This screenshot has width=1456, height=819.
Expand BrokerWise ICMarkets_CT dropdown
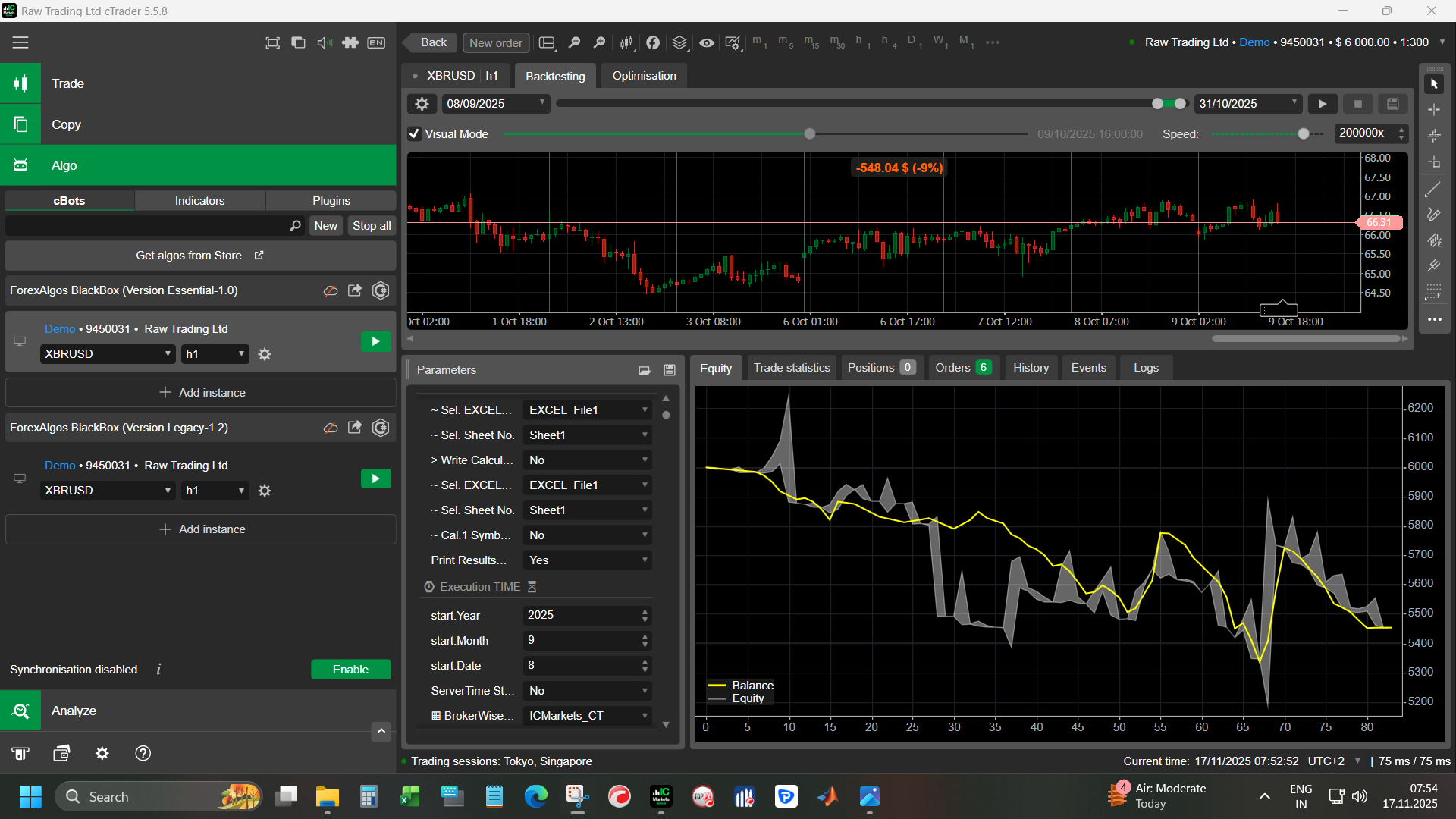click(588, 716)
